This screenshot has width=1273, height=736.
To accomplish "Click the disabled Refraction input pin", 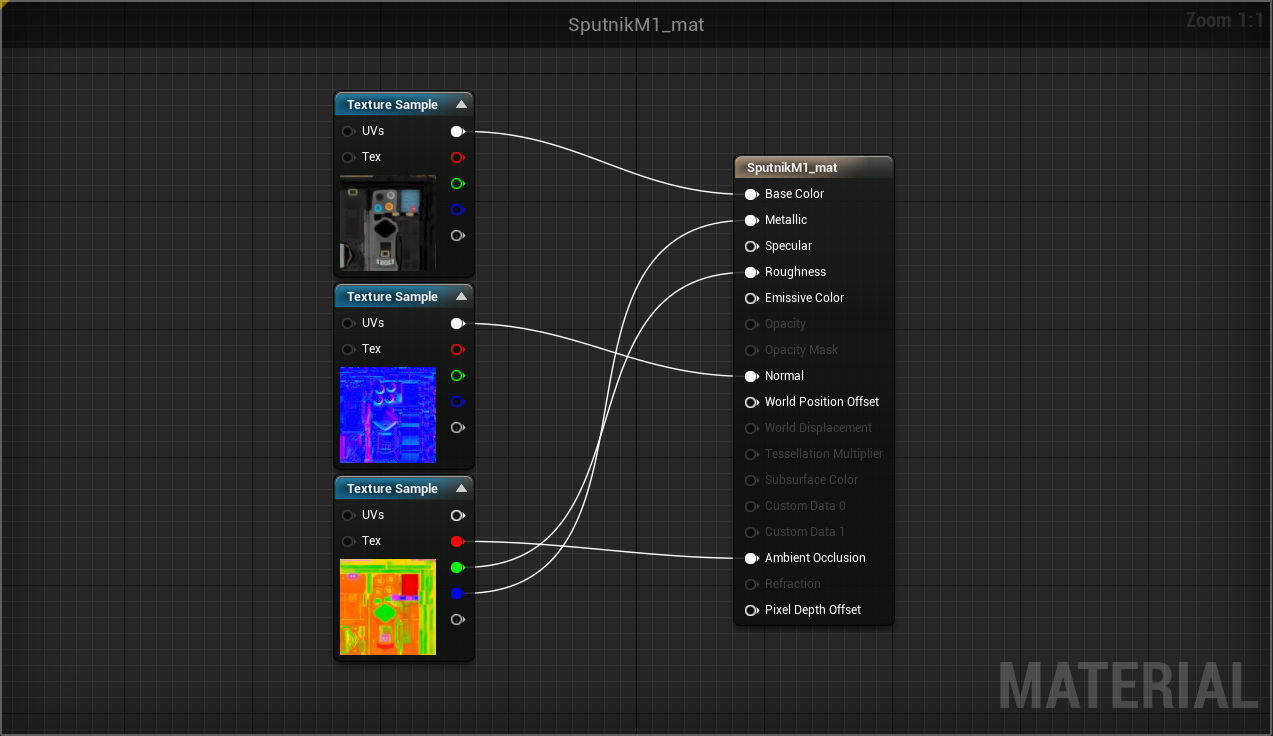I will [751, 584].
